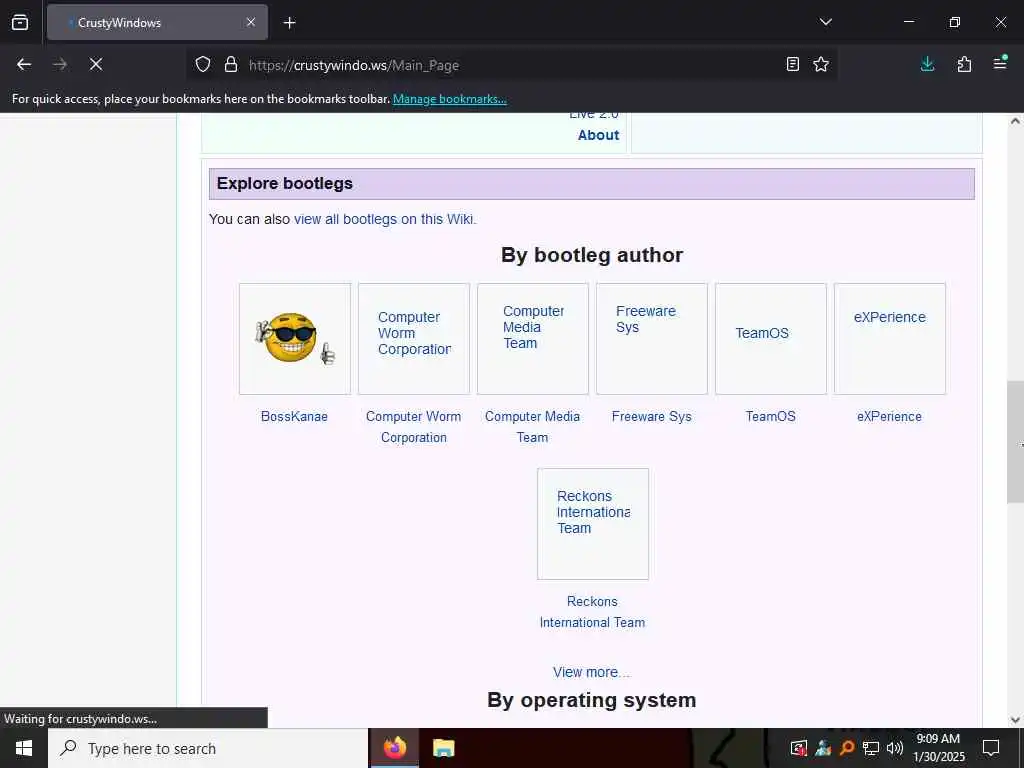Screen dimensions: 1024x768
Task: Click Freeware Sys caption link
Action: pos(652,417)
